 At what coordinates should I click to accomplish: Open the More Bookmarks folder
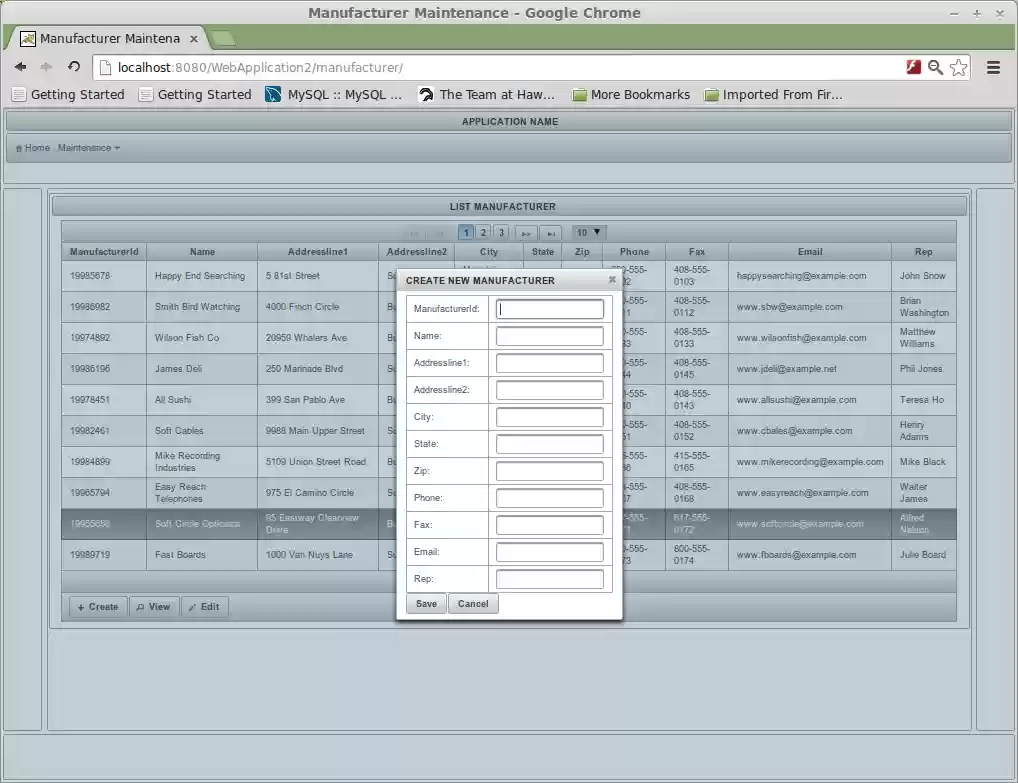[631, 95]
